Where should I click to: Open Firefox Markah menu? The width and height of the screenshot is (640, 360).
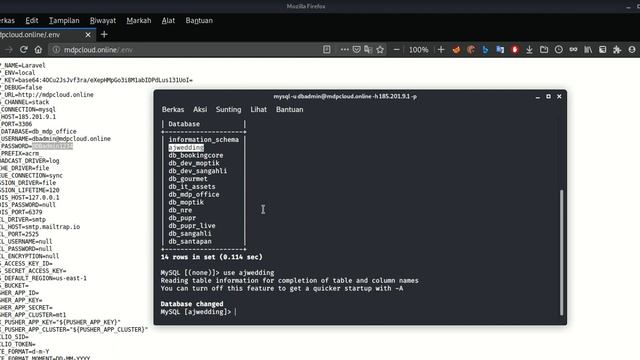pyautogui.click(x=139, y=20)
